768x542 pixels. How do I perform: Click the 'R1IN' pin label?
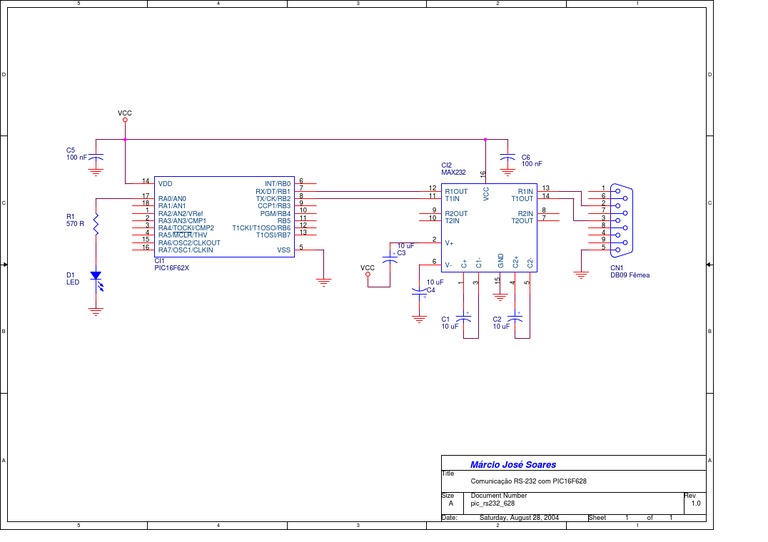point(526,191)
